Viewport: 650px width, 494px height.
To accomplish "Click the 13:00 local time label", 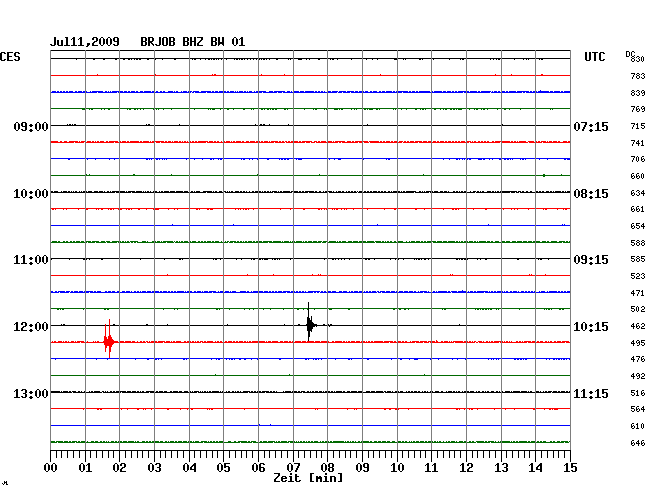I will [31, 393].
